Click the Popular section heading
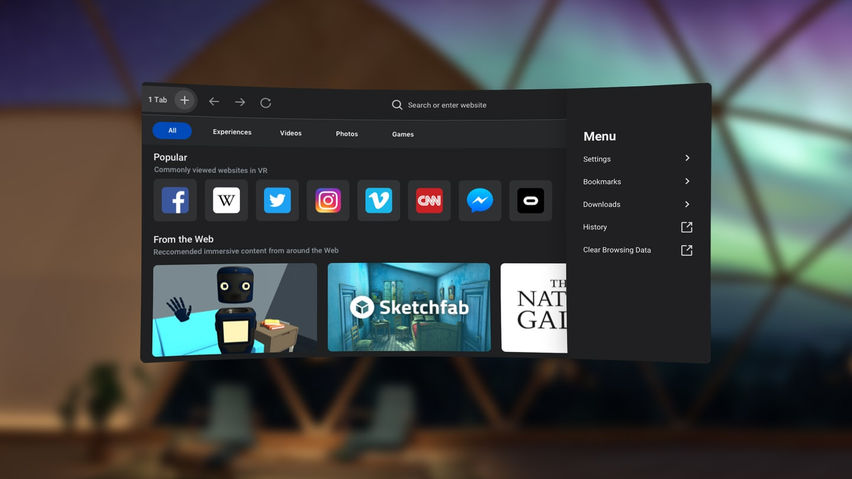 170,157
